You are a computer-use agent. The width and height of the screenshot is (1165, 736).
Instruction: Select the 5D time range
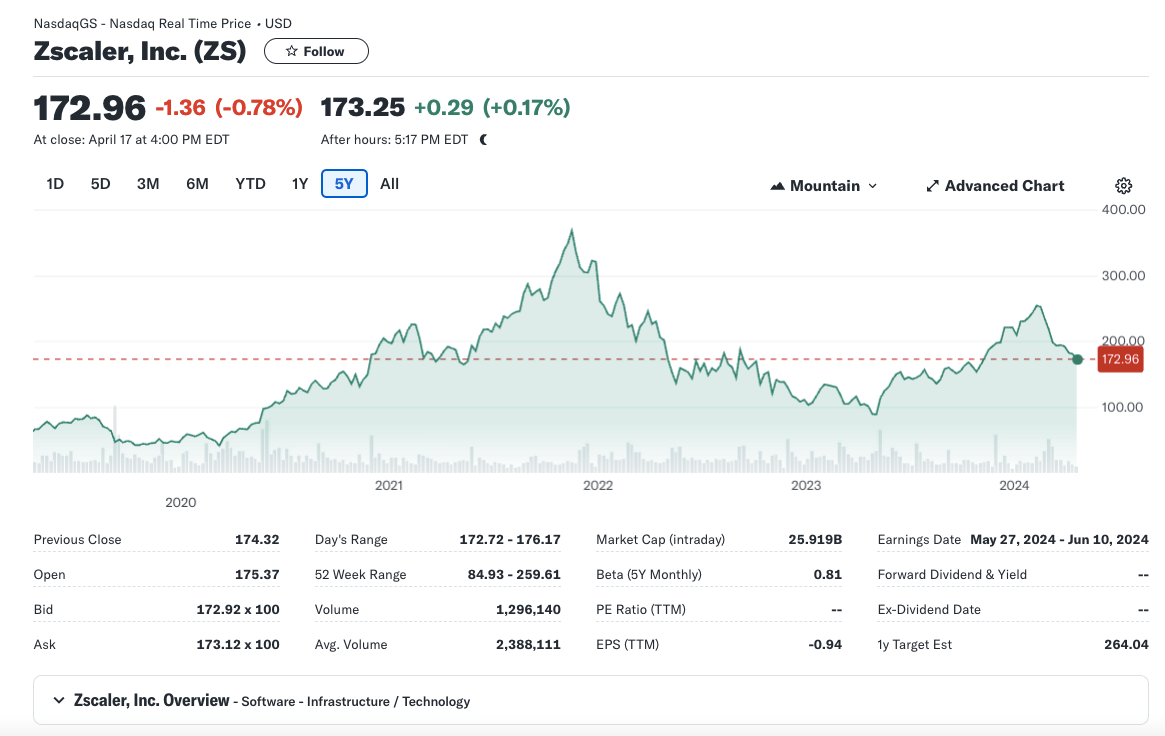[100, 183]
